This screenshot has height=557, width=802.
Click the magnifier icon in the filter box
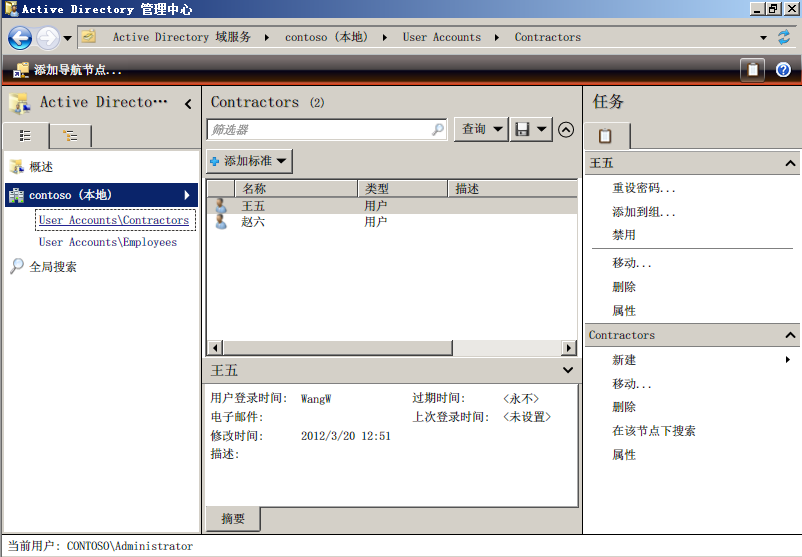pos(438,129)
